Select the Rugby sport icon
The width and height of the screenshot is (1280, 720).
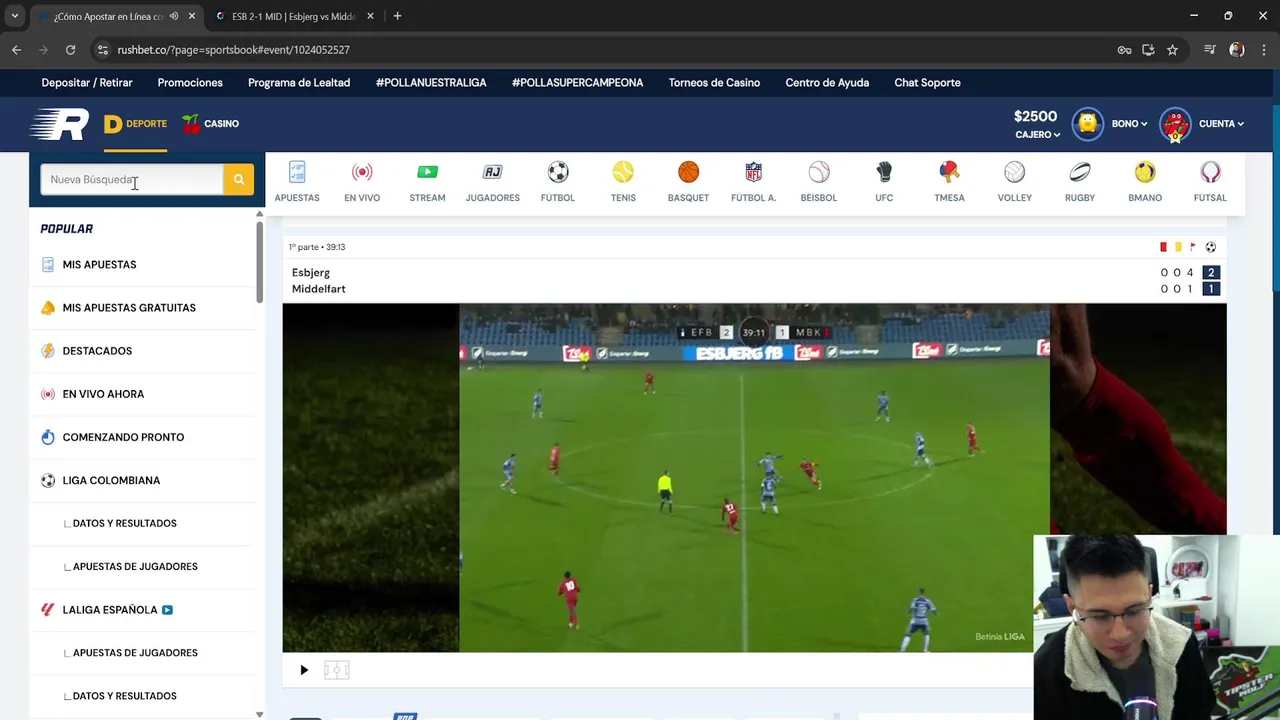click(1080, 172)
